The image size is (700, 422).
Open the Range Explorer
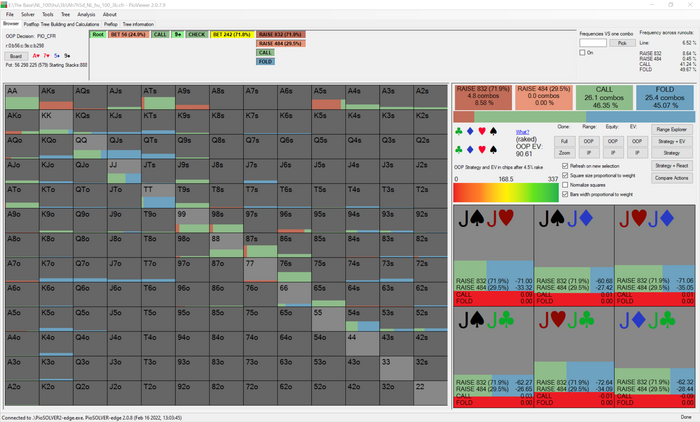(671, 130)
